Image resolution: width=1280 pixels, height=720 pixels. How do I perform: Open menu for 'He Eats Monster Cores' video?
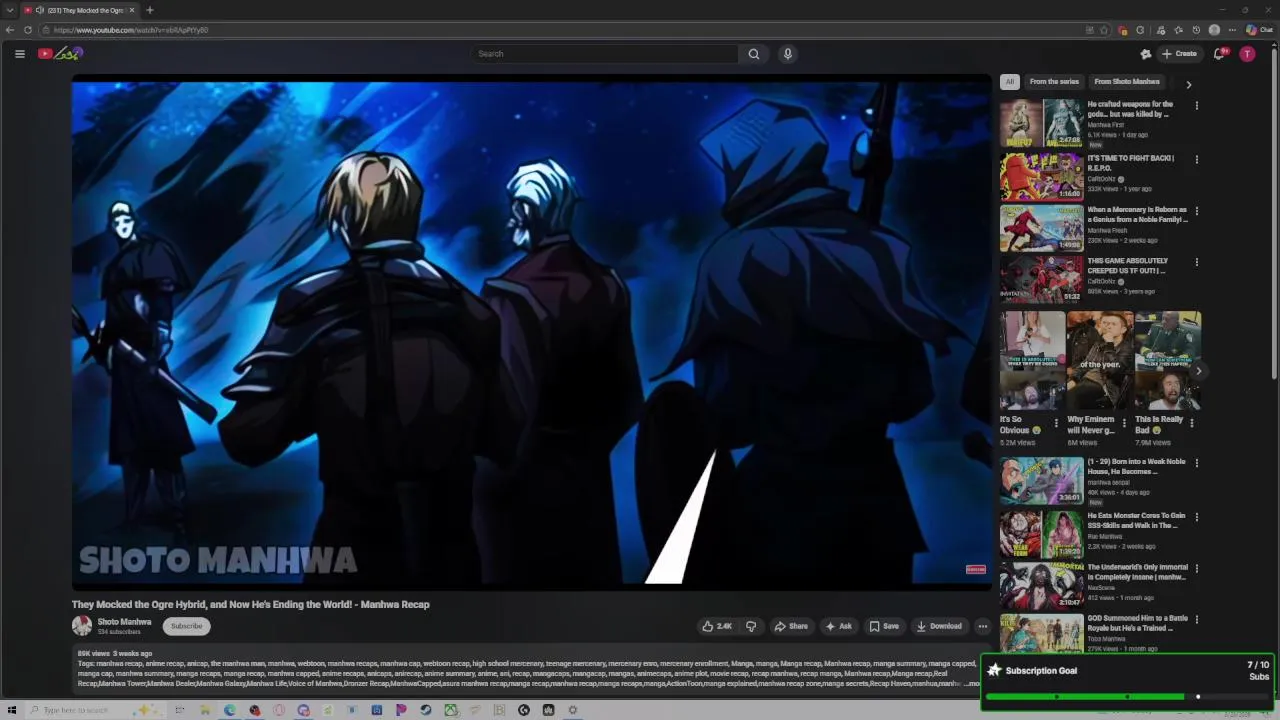pyautogui.click(x=1196, y=517)
